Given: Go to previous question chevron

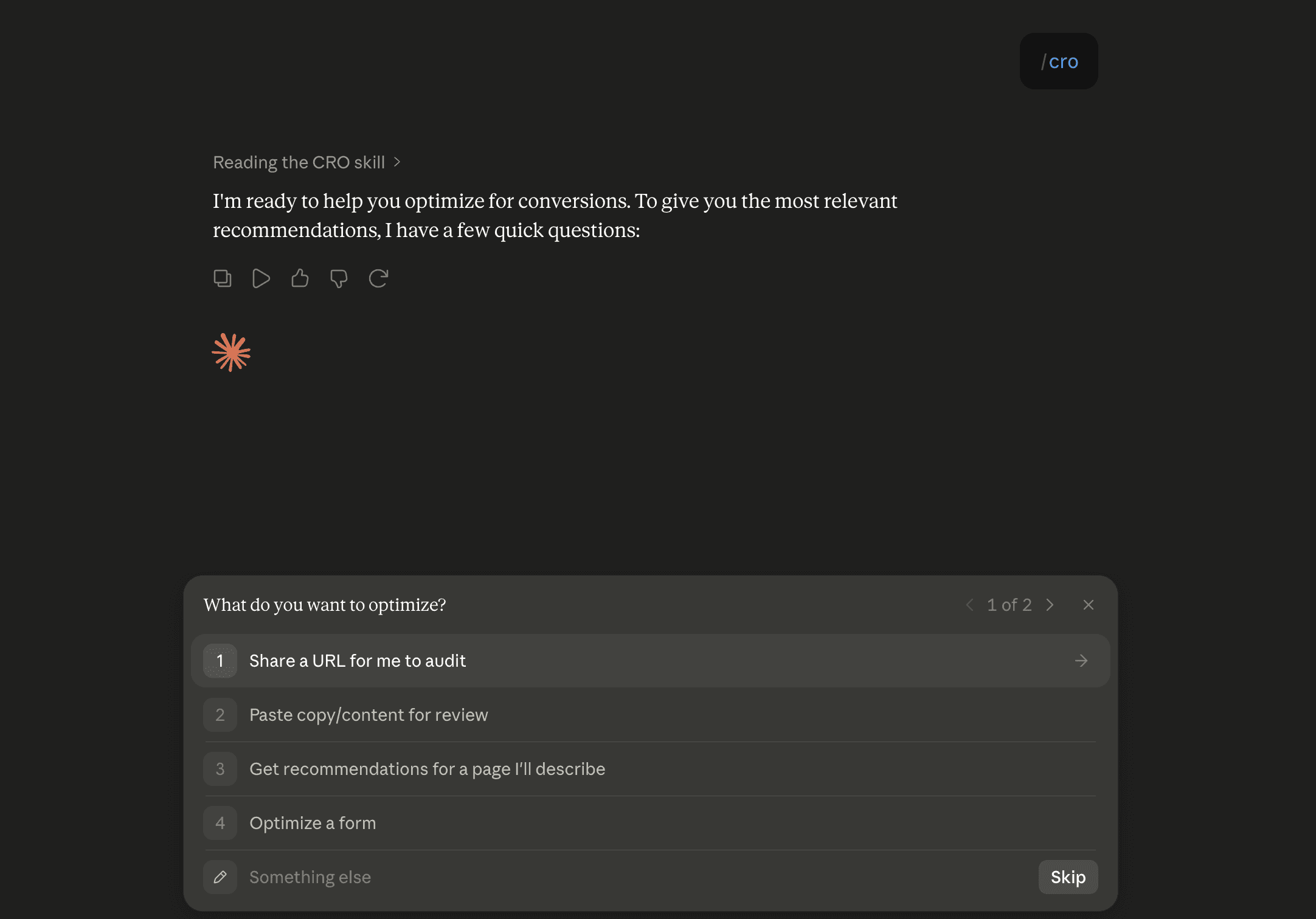Looking at the screenshot, I should click(x=970, y=605).
